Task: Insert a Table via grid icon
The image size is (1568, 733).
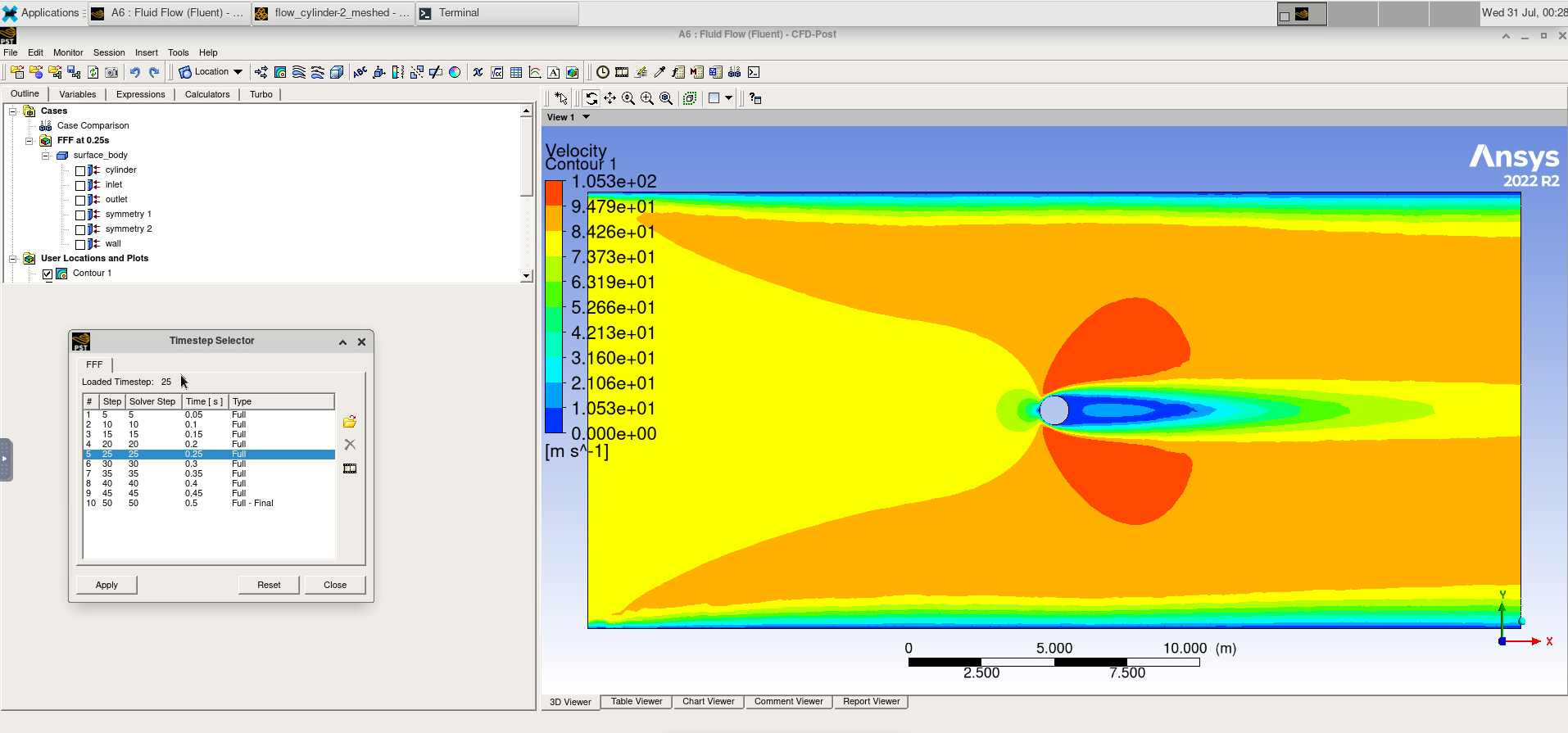Action: click(x=516, y=72)
